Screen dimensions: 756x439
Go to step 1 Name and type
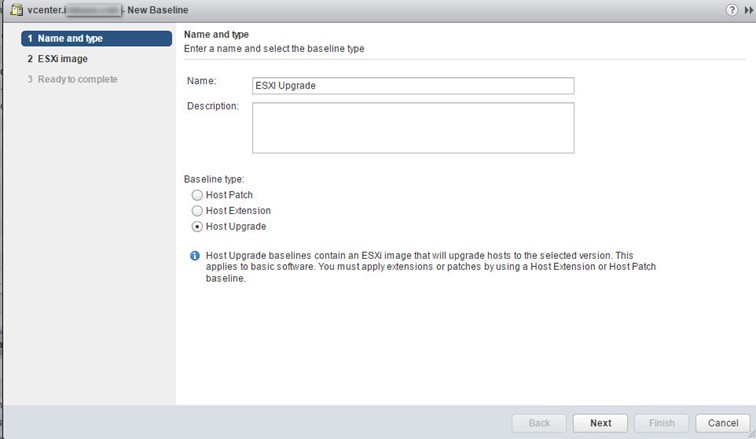click(x=96, y=39)
